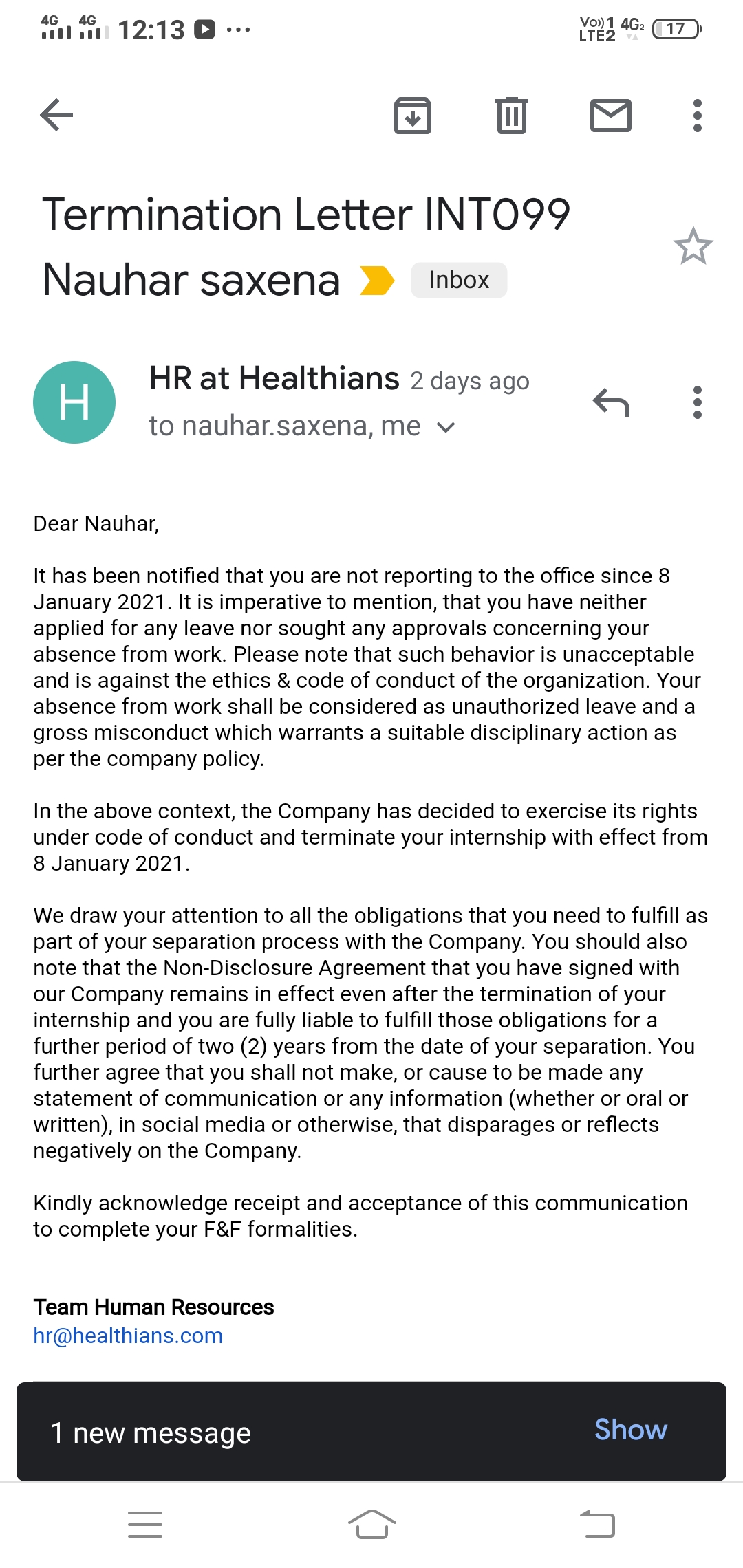Open the hr@healthians.com email link
743x1568 pixels.
coord(128,1336)
